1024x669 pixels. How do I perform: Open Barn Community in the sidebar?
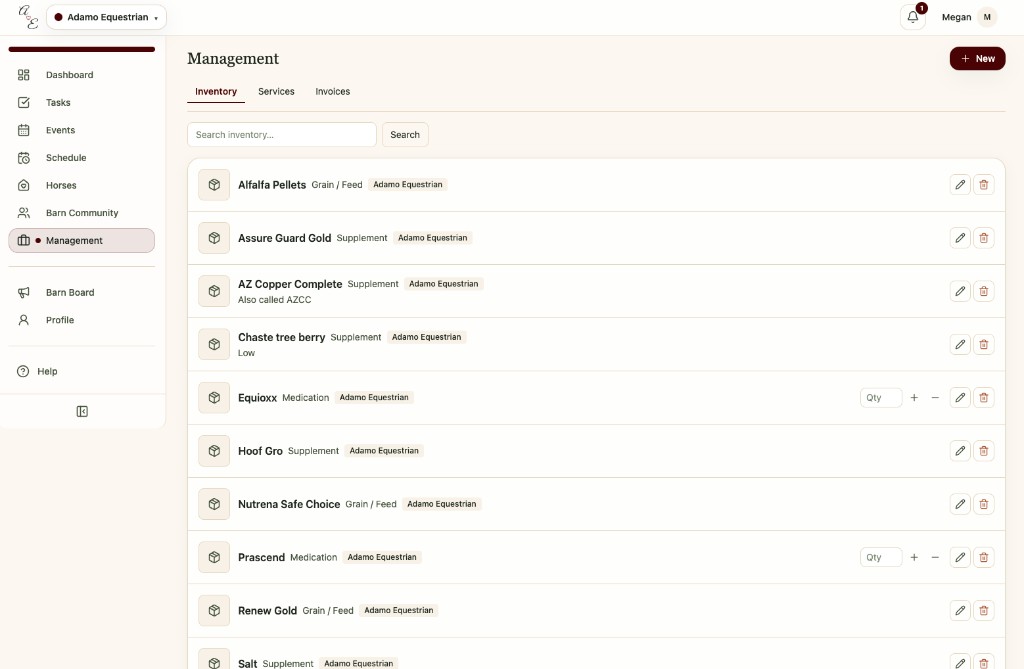click(82, 213)
